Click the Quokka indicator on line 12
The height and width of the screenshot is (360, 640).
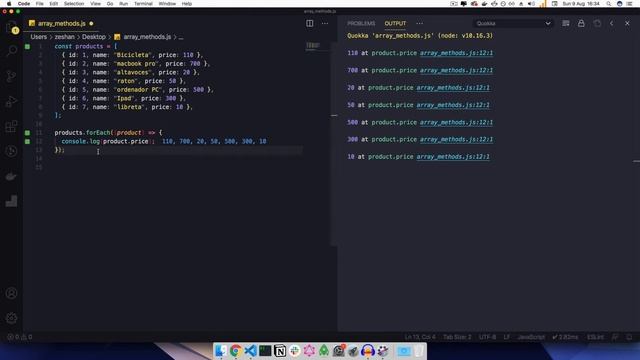(x=27, y=141)
